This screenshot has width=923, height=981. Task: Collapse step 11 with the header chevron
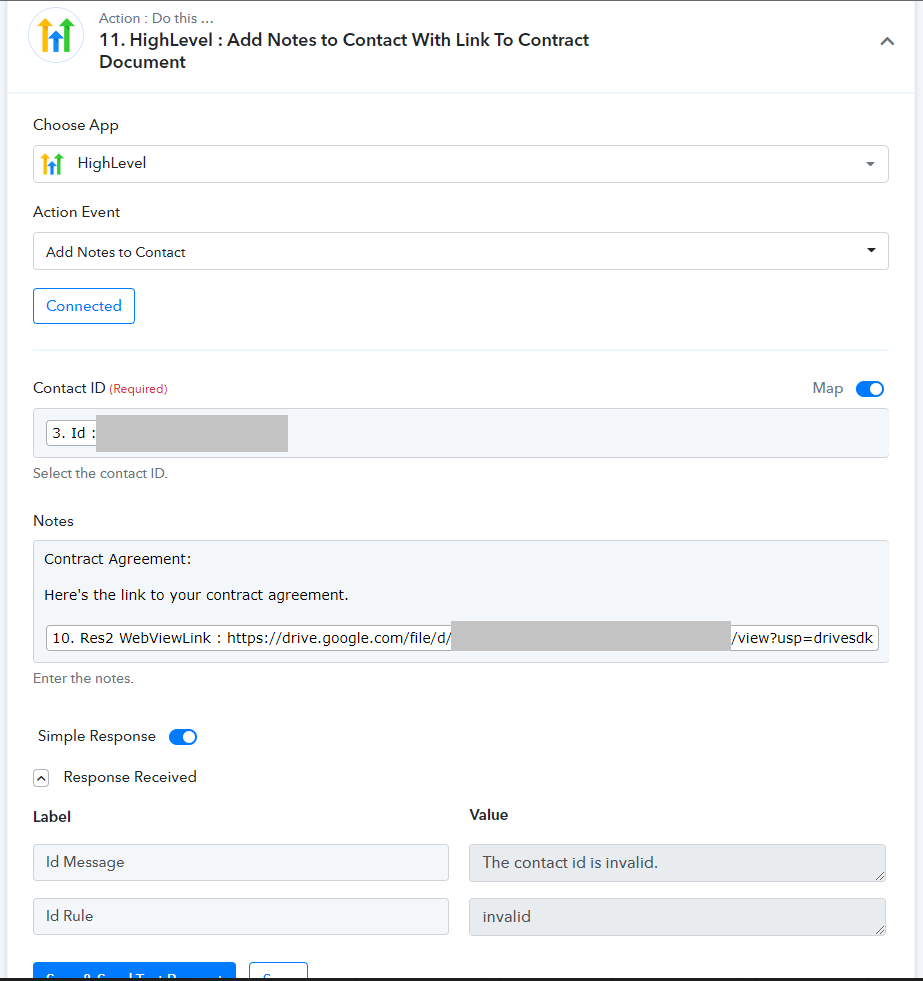pyautogui.click(x=887, y=41)
